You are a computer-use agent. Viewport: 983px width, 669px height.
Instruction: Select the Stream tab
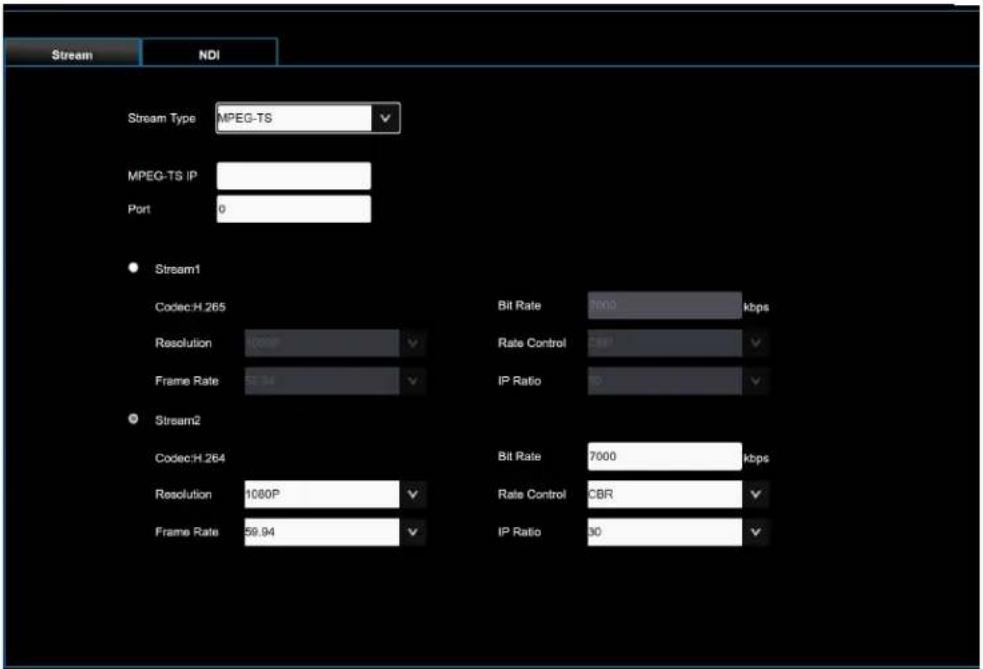click(72, 53)
